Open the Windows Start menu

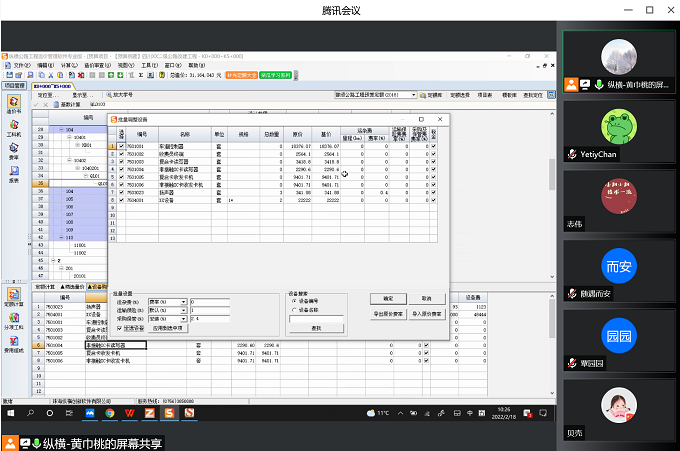(x=11, y=413)
